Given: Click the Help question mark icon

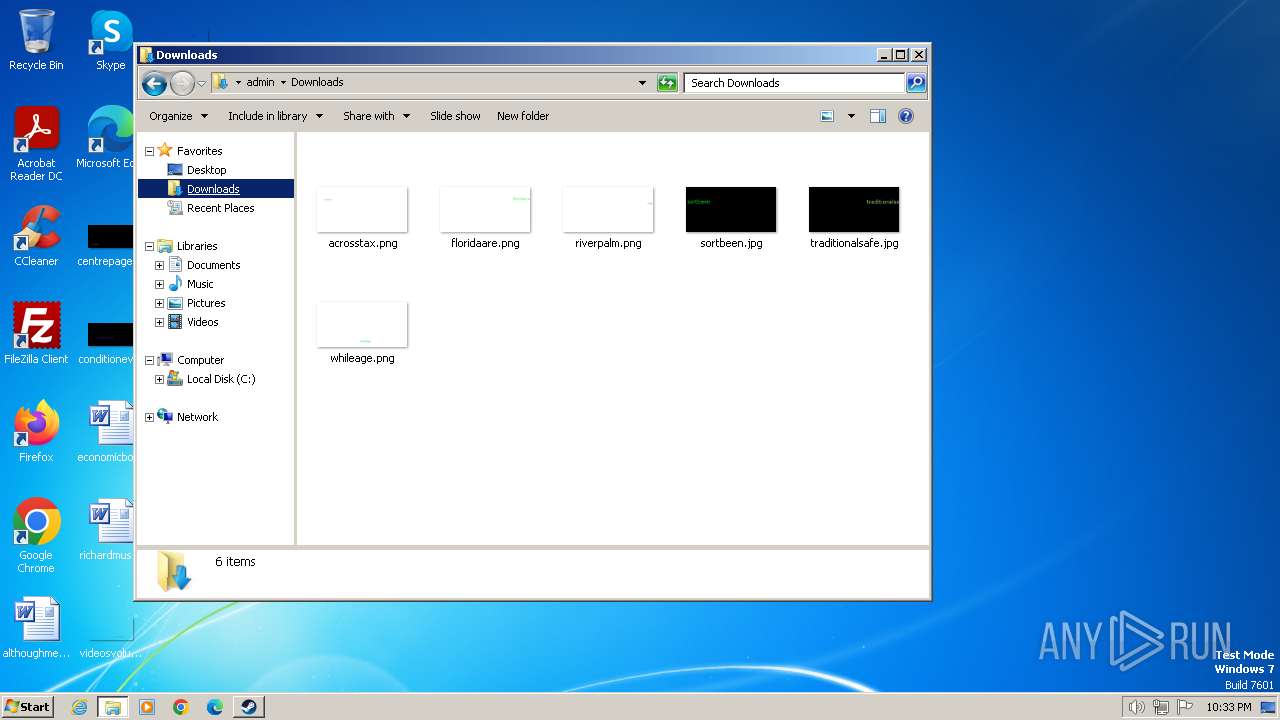Looking at the screenshot, I should pyautogui.click(x=906, y=116).
